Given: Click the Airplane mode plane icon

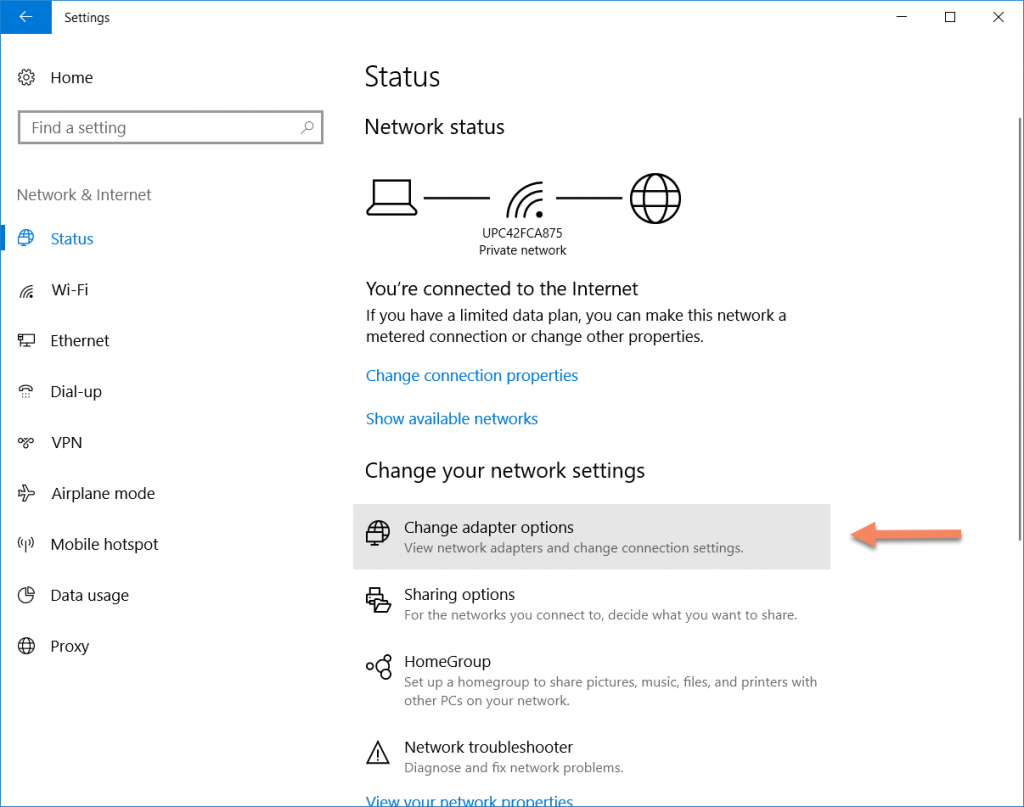Looking at the screenshot, I should [x=26, y=493].
